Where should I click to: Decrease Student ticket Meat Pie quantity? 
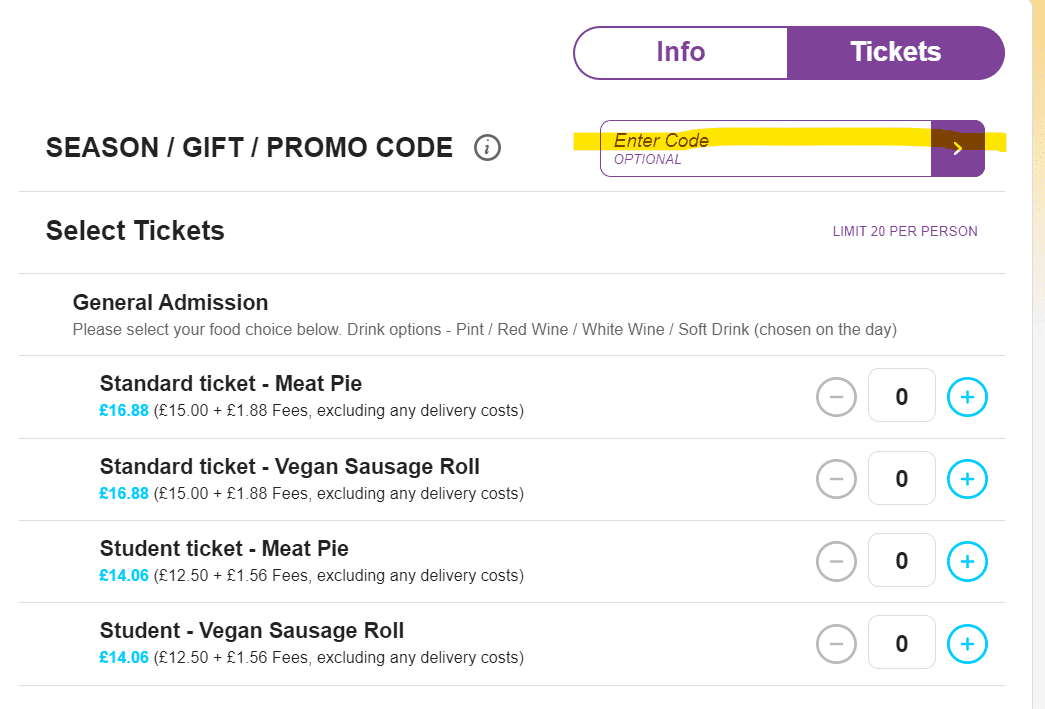(836, 561)
